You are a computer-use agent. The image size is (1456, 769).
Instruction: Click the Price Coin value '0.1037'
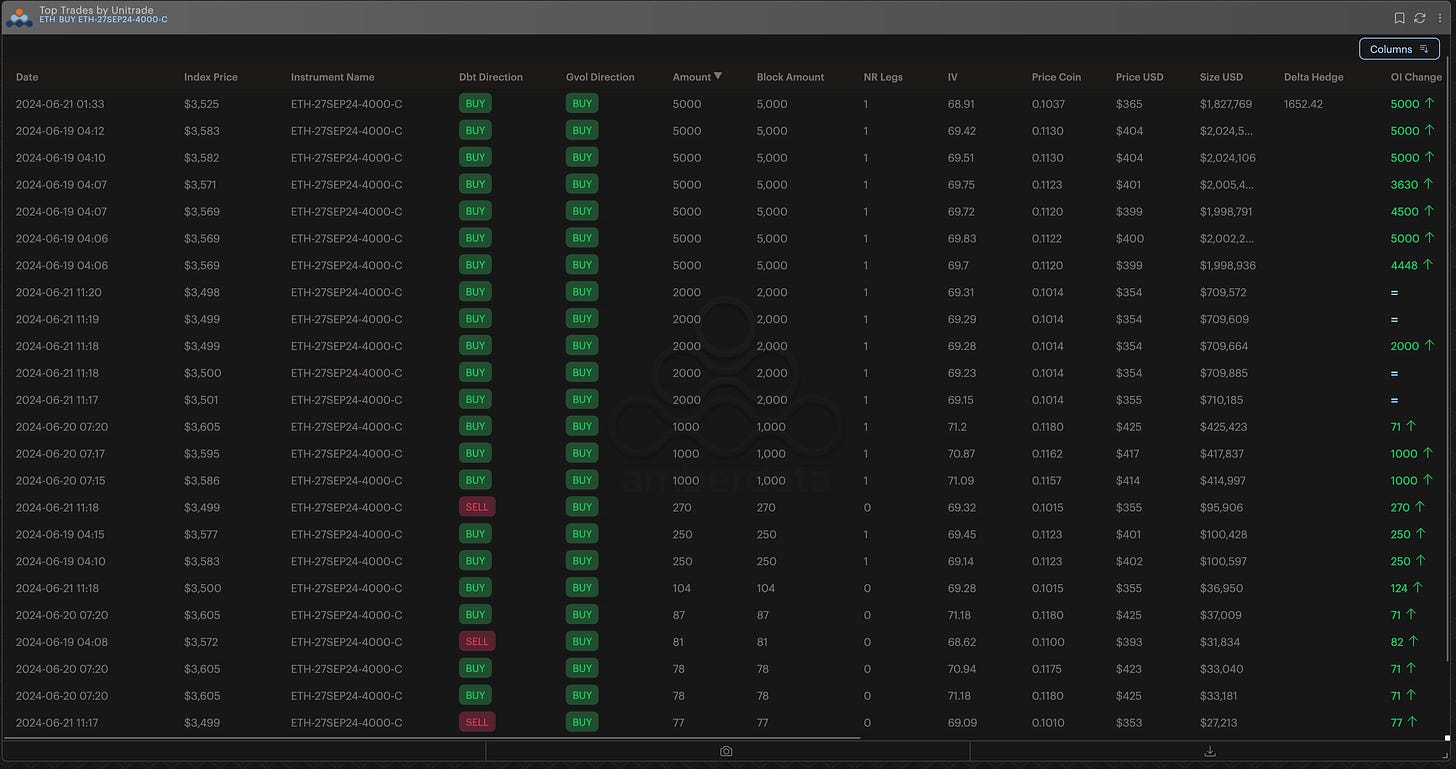(1048, 104)
